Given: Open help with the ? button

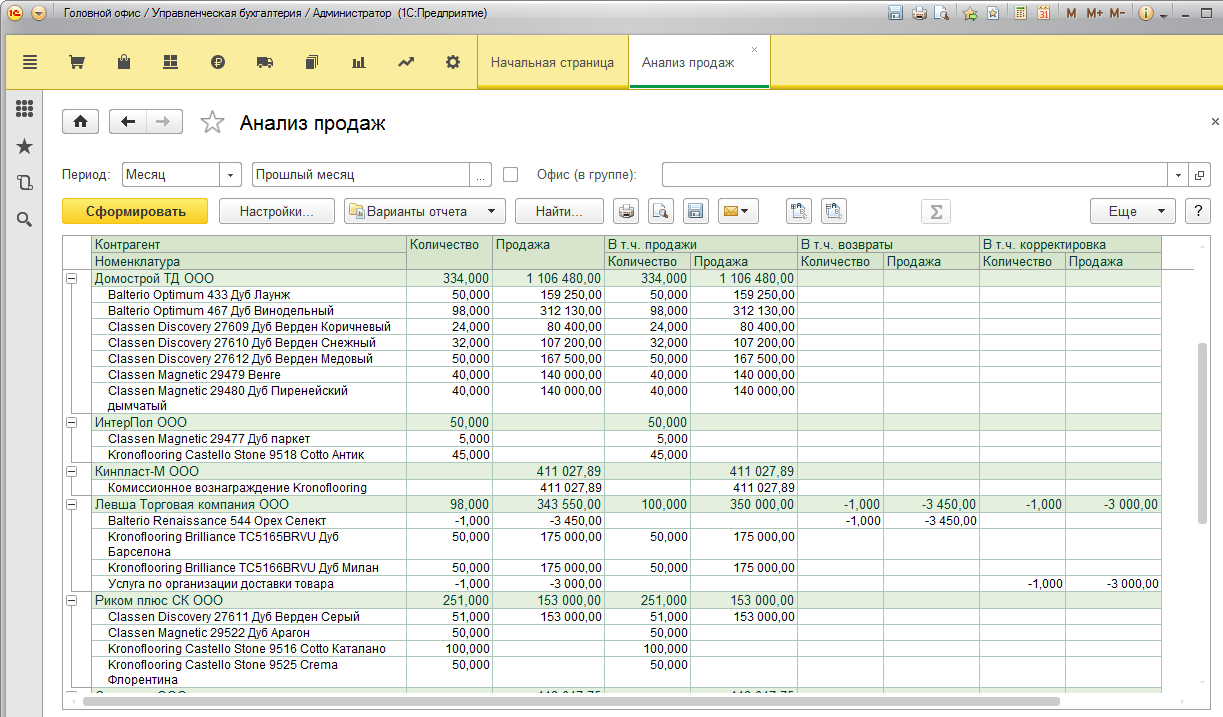Looking at the screenshot, I should pos(1197,211).
